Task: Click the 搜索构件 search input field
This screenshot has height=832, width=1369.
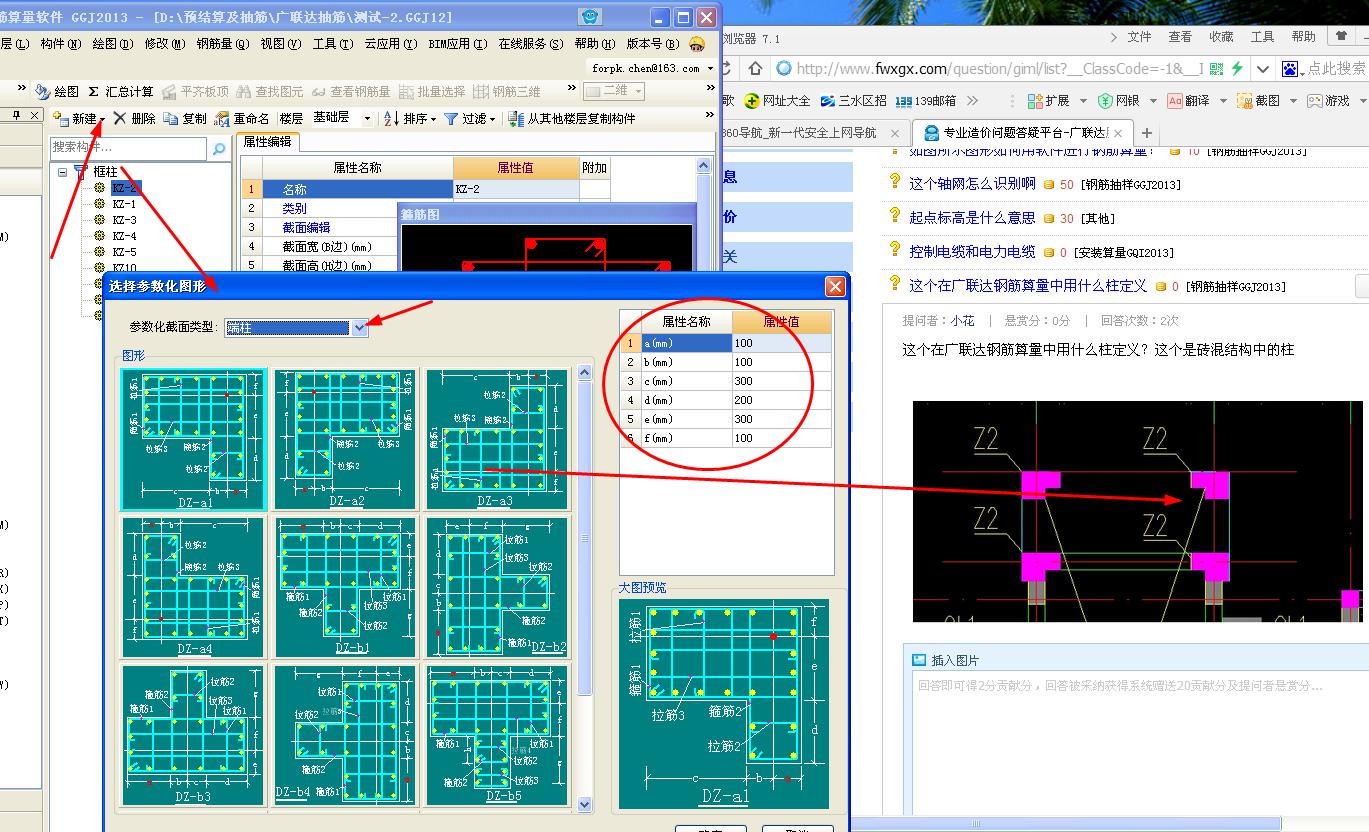Action: point(130,148)
